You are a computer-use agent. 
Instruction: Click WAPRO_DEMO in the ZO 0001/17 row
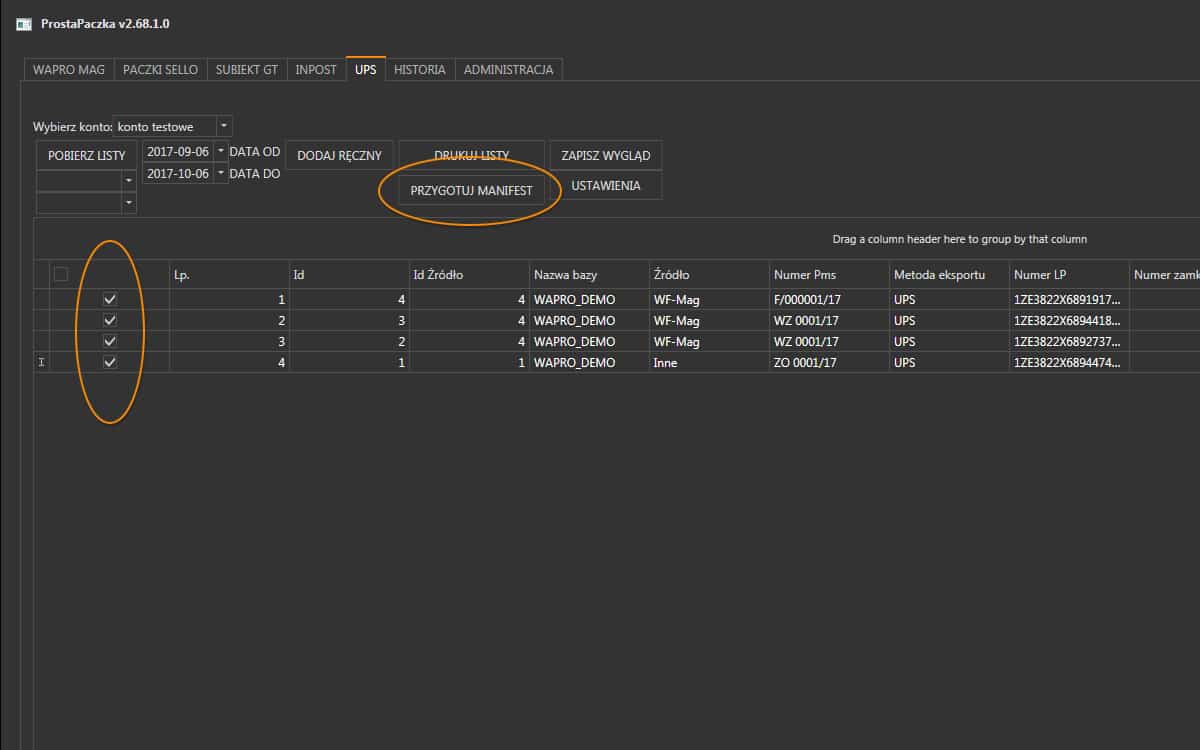point(590,362)
